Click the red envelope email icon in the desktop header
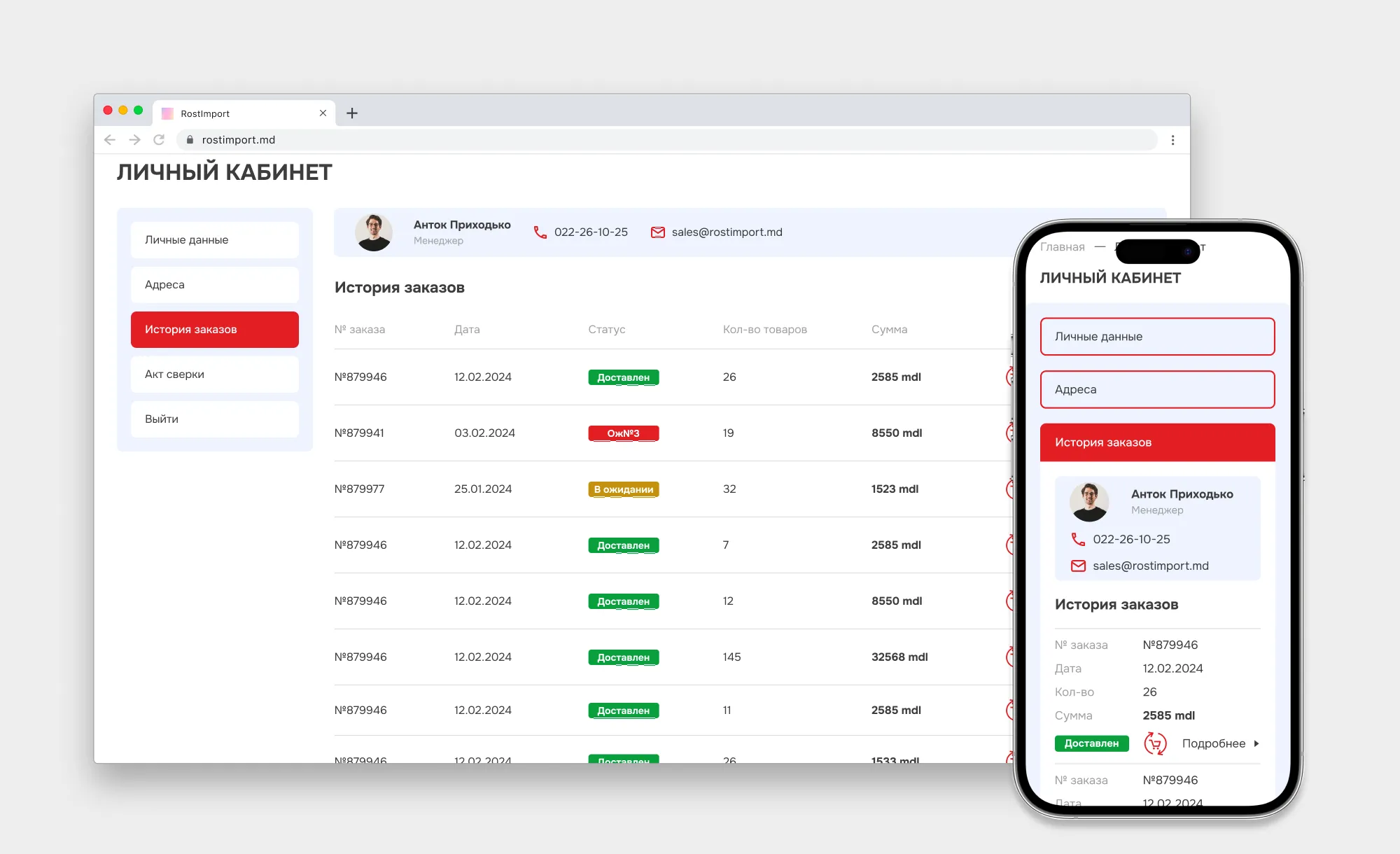The image size is (1400, 854). (657, 232)
